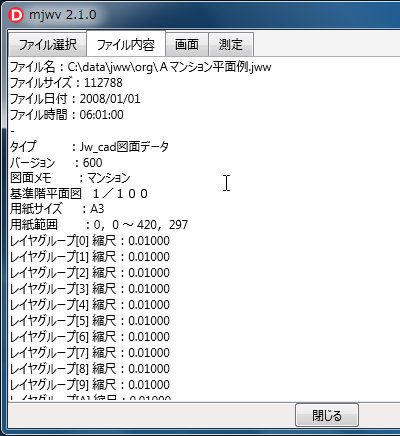Click the レイヤグループ[5] 縮尺 line
400x436 pixels.
coord(90,321)
